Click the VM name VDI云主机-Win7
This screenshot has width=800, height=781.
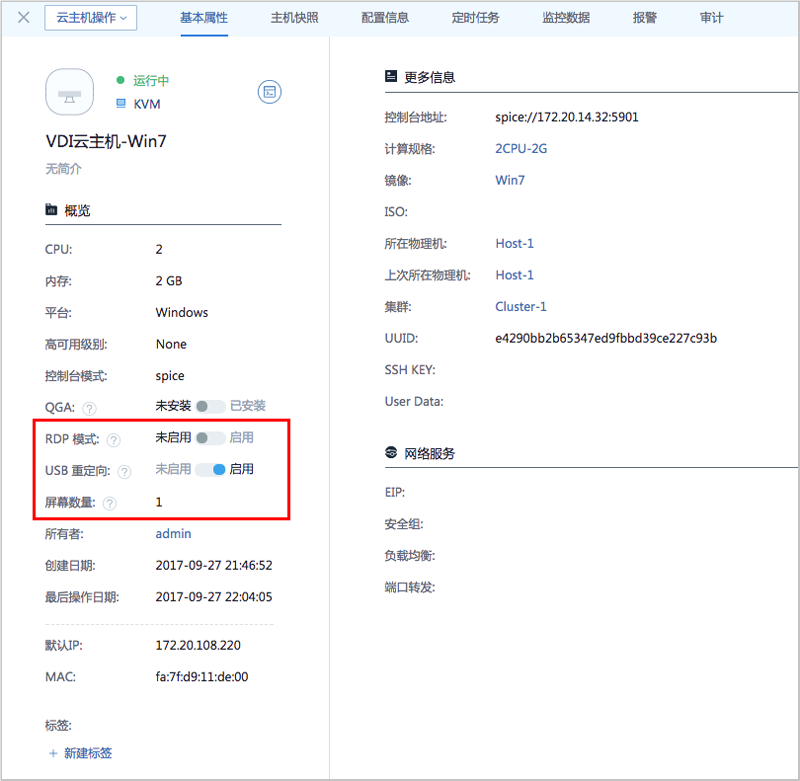[106, 141]
